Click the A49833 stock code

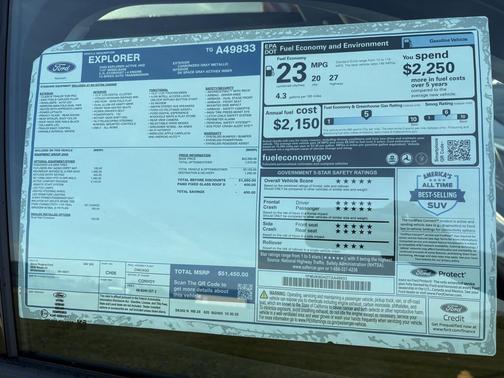point(236,50)
